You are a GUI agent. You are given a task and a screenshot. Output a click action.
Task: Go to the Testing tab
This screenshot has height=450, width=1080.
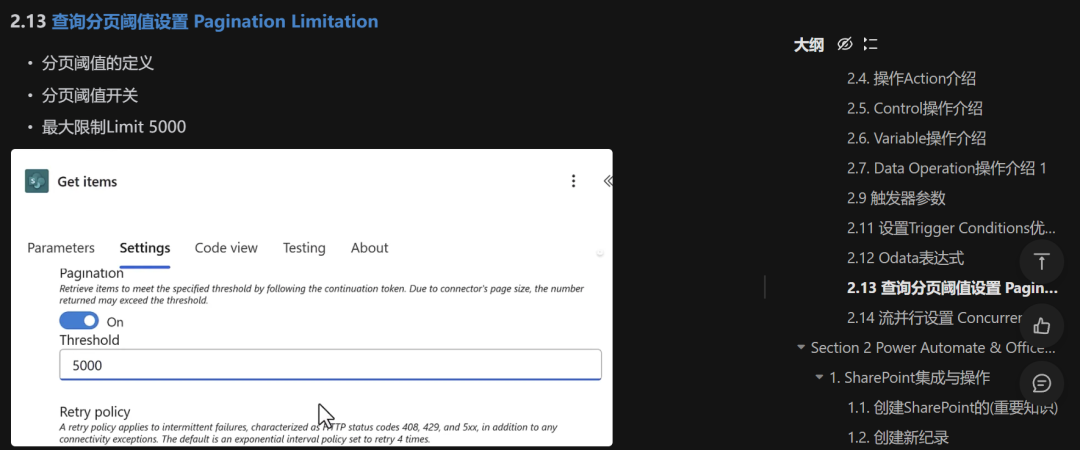coord(304,248)
